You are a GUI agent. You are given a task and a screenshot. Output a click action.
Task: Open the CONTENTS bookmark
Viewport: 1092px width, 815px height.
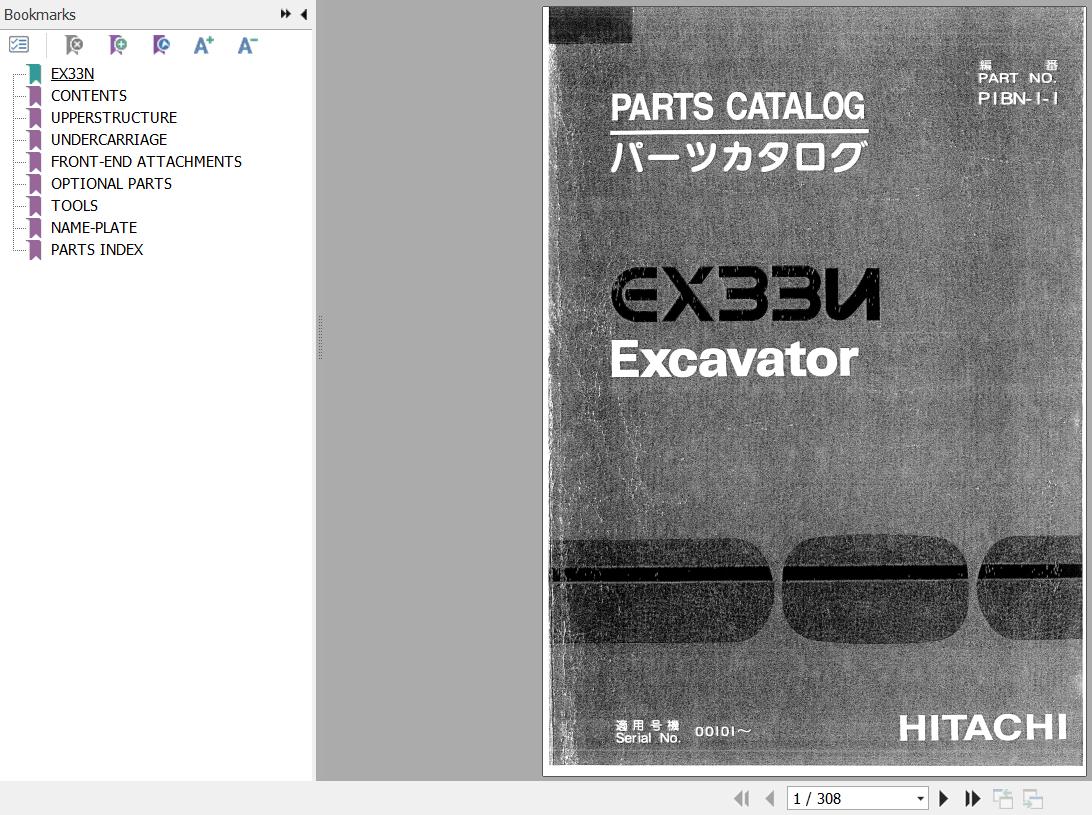click(89, 95)
